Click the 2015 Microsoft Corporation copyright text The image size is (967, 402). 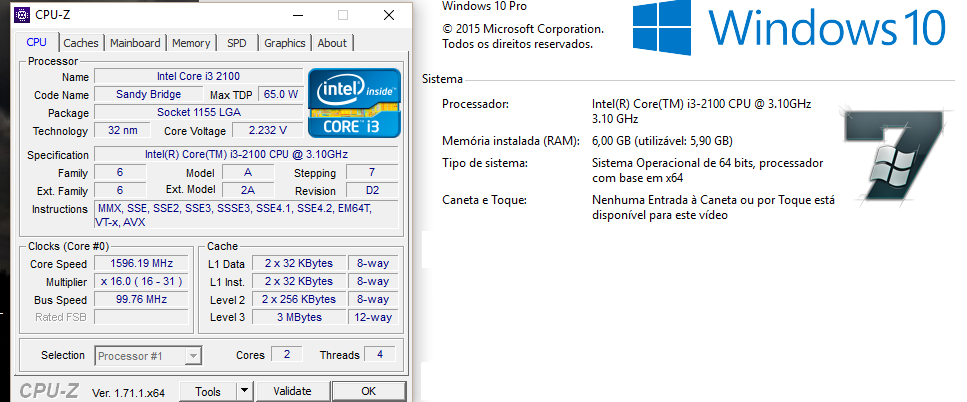[523, 29]
